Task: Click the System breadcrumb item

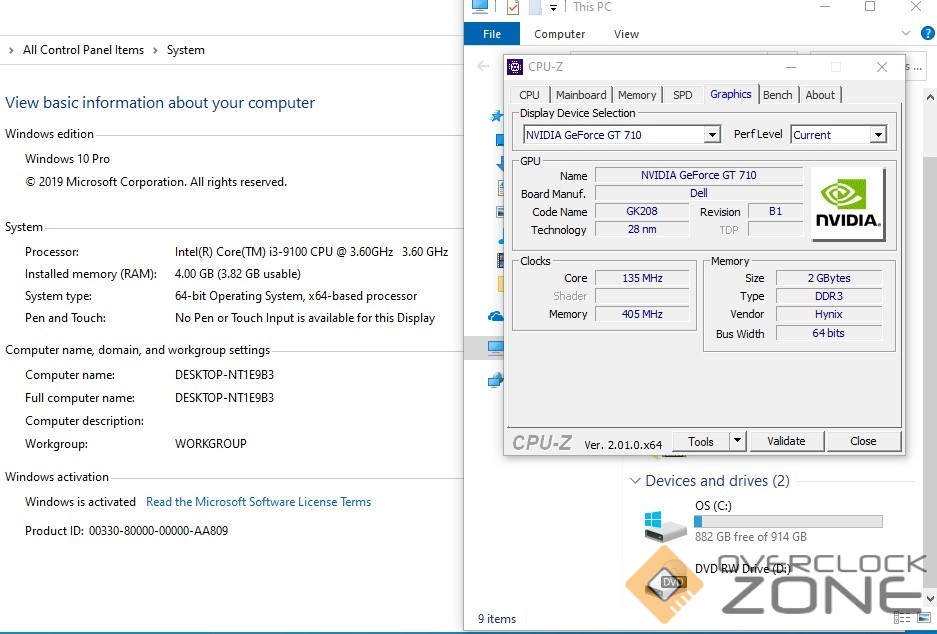Action: [185, 50]
